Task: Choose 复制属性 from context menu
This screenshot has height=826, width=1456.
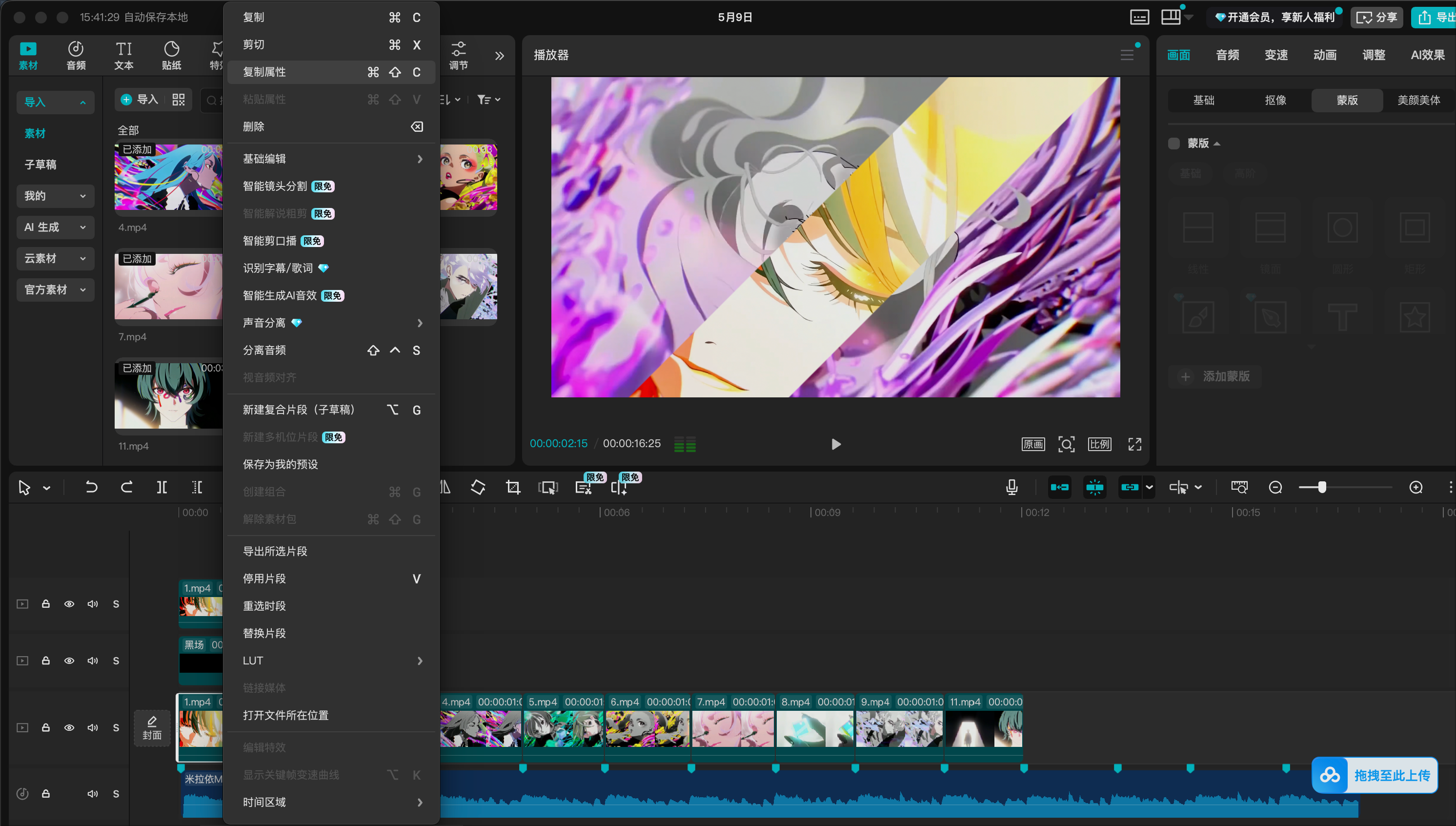Action: [332, 72]
